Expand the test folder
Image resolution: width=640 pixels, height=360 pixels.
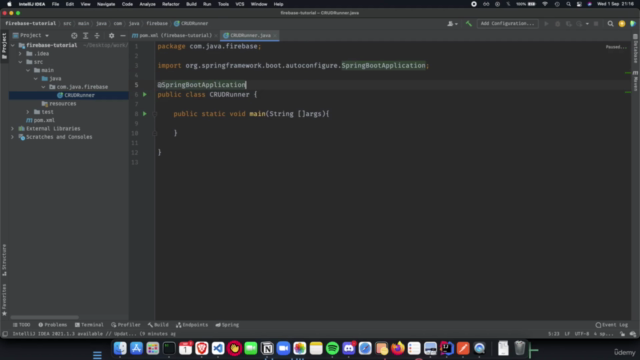(x=28, y=112)
